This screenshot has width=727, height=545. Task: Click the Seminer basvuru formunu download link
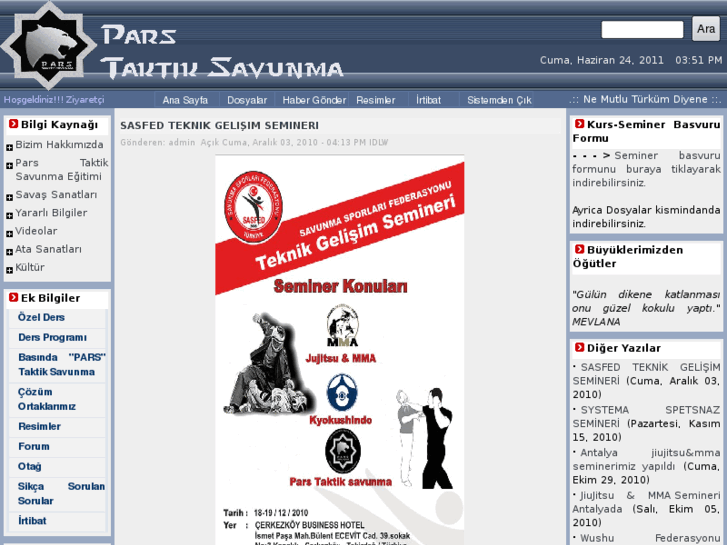646,169
